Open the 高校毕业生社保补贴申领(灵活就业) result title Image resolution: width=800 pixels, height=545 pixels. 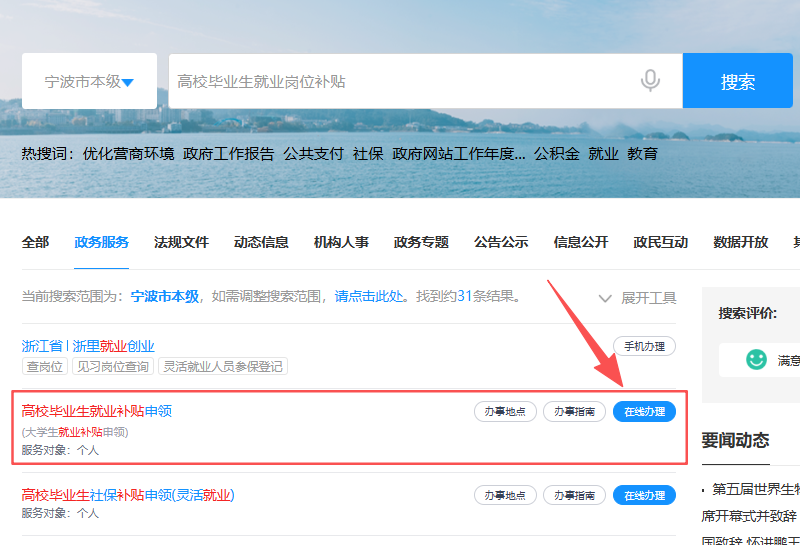tap(128, 494)
